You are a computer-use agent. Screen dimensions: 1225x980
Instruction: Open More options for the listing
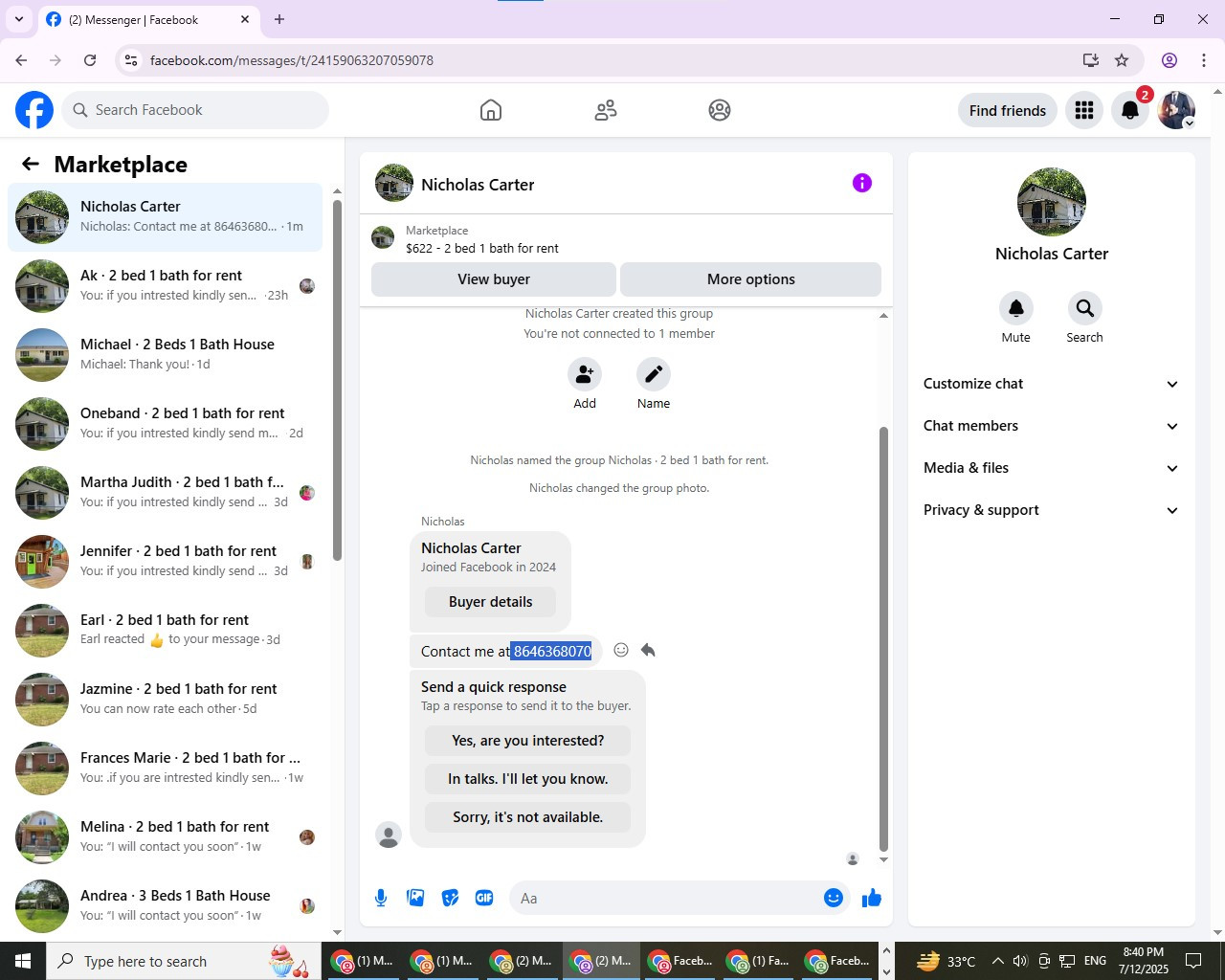(751, 279)
